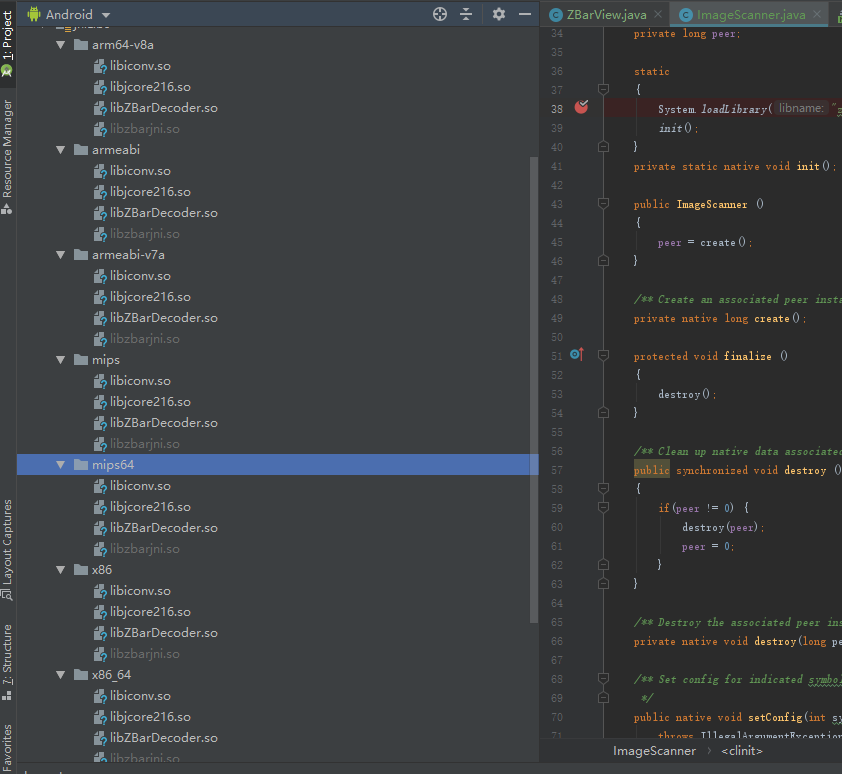Collapse all nodes using the collapse-all icon
The width and height of the screenshot is (842, 774).
tap(467, 15)
